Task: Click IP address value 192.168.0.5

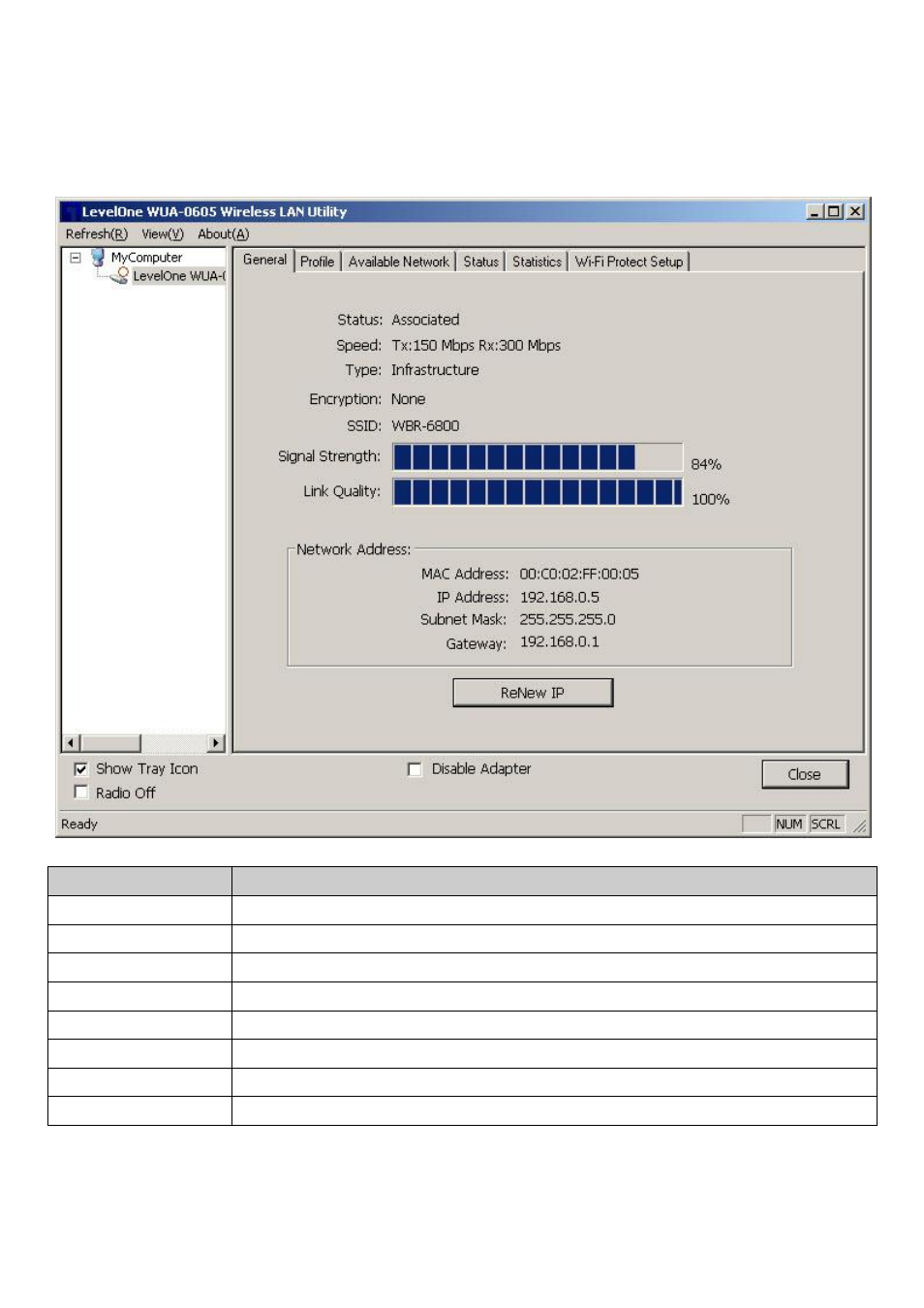Action: point(560,598)
